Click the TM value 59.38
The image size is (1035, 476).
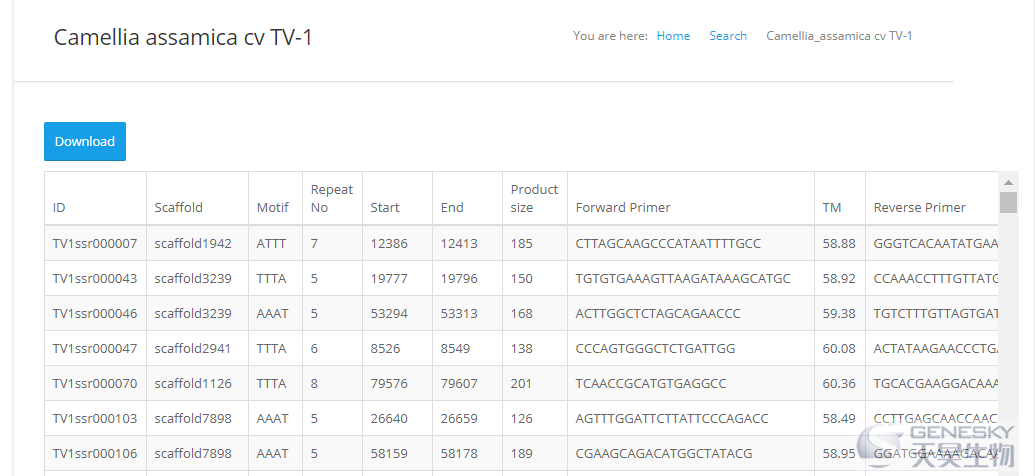coord(840,314)
